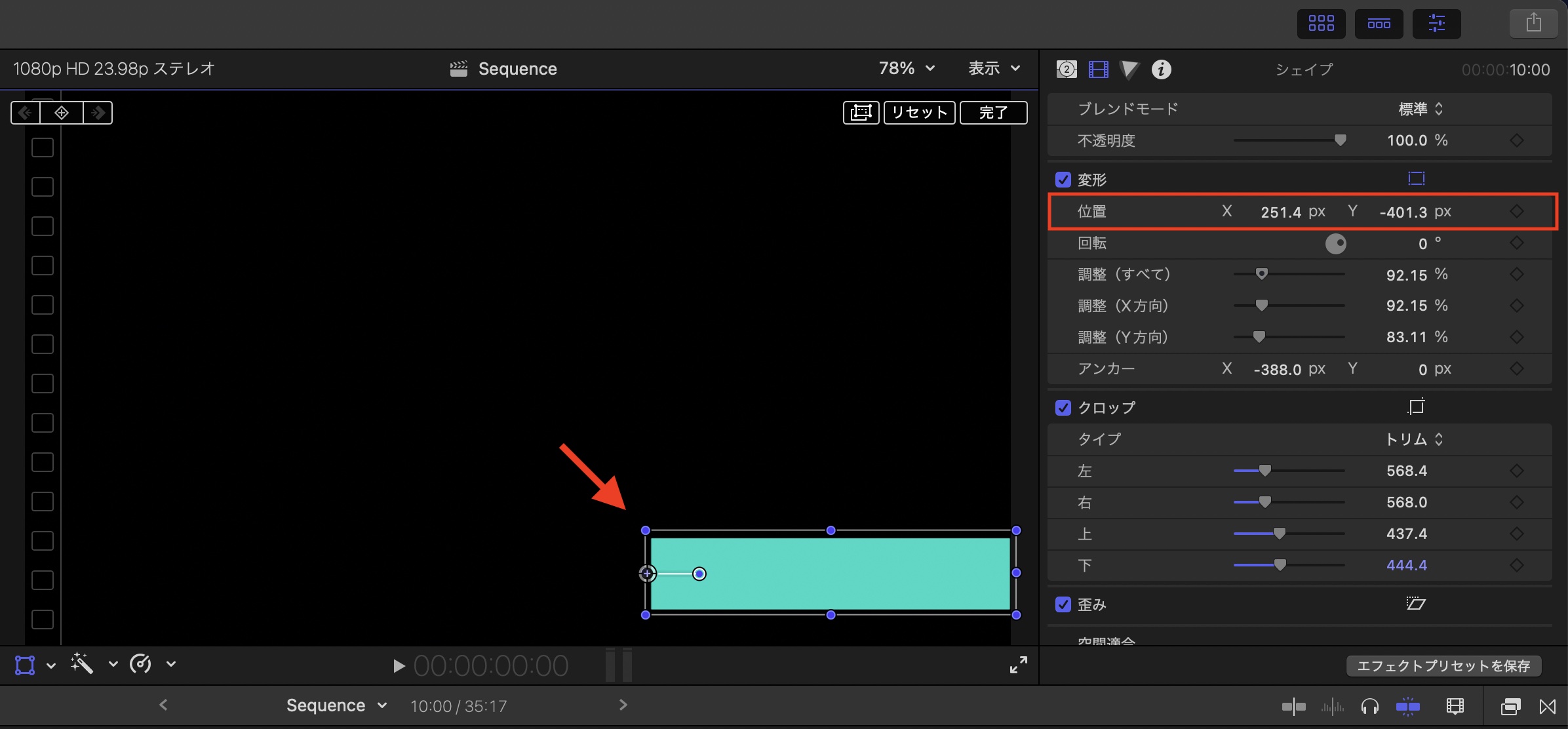This screenshot has width=1568, height=729.
Task: Open the Share export icon
Action: tap(1533, 24)
